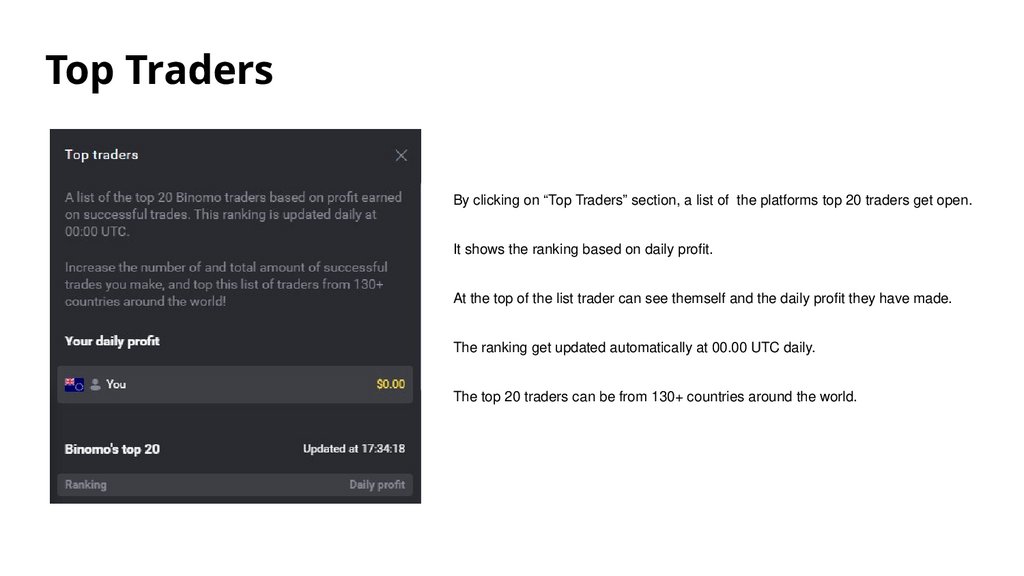Select the You daily profit row
Viewport: 1024px width, 576px height.
click(x=235, y=384)
